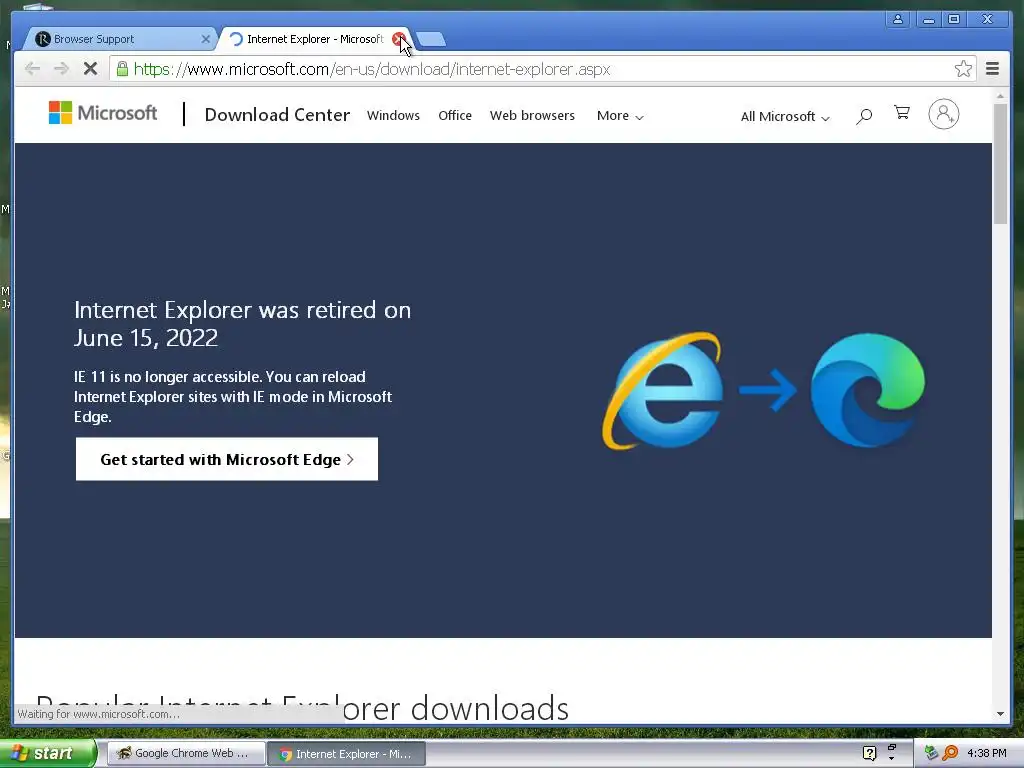Click the orange magnifier system tray icon
Viewport: 1024px width, 768px height.
click(x=950, y=753)
